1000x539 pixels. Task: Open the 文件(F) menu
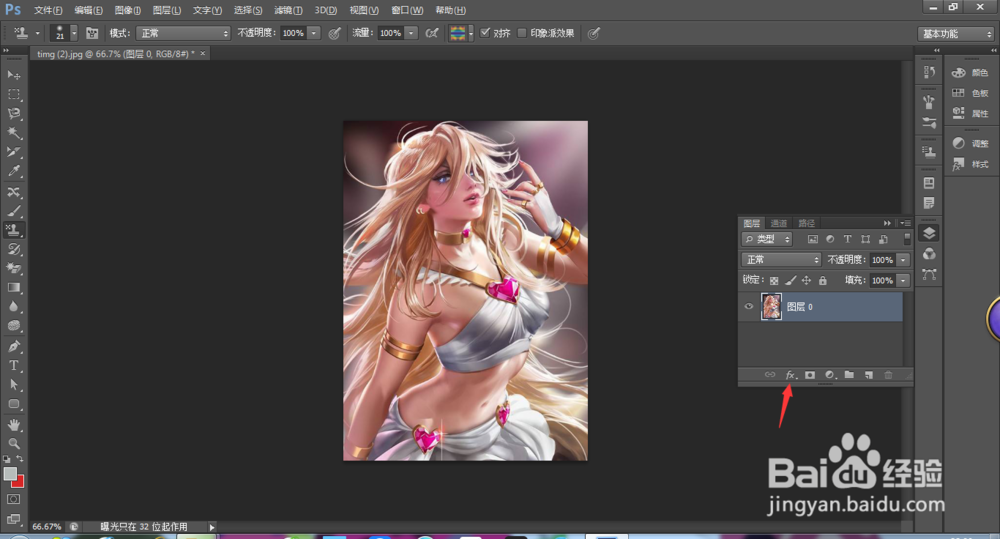(48, 10)
